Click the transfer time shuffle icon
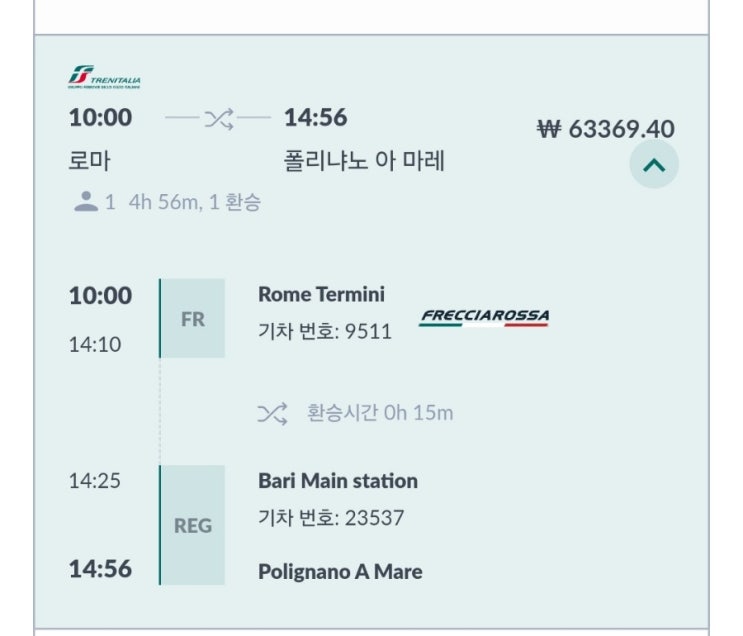 click(x=272, y=413)
